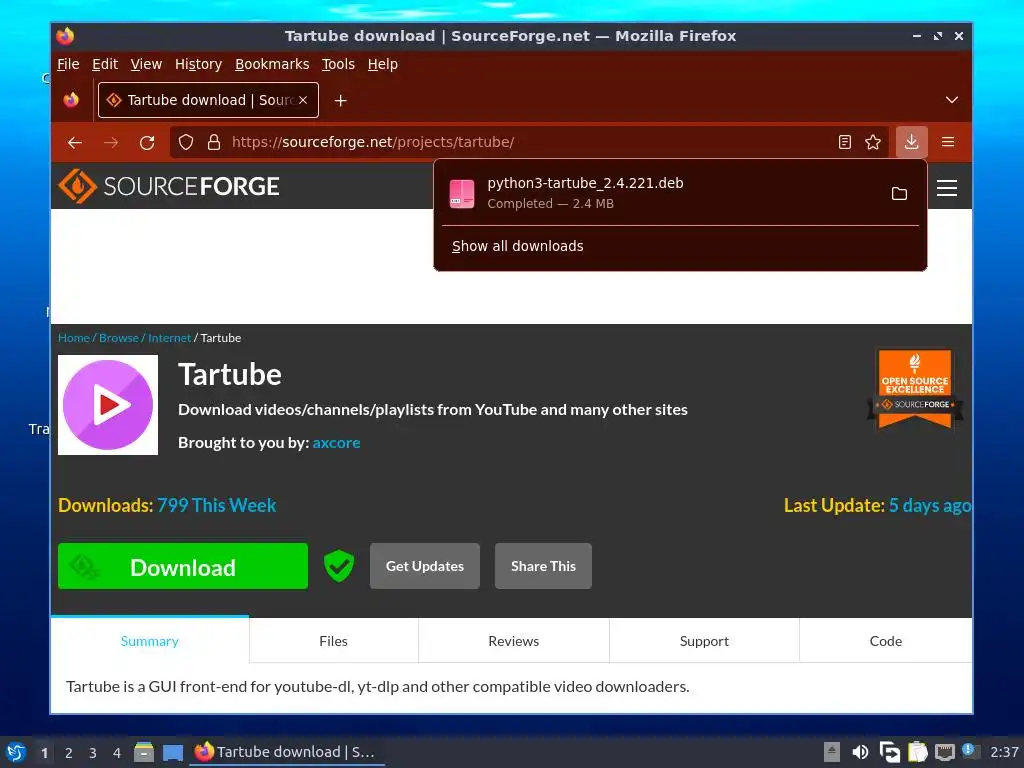
Task: Open the File menu
Action: [68, 64]
